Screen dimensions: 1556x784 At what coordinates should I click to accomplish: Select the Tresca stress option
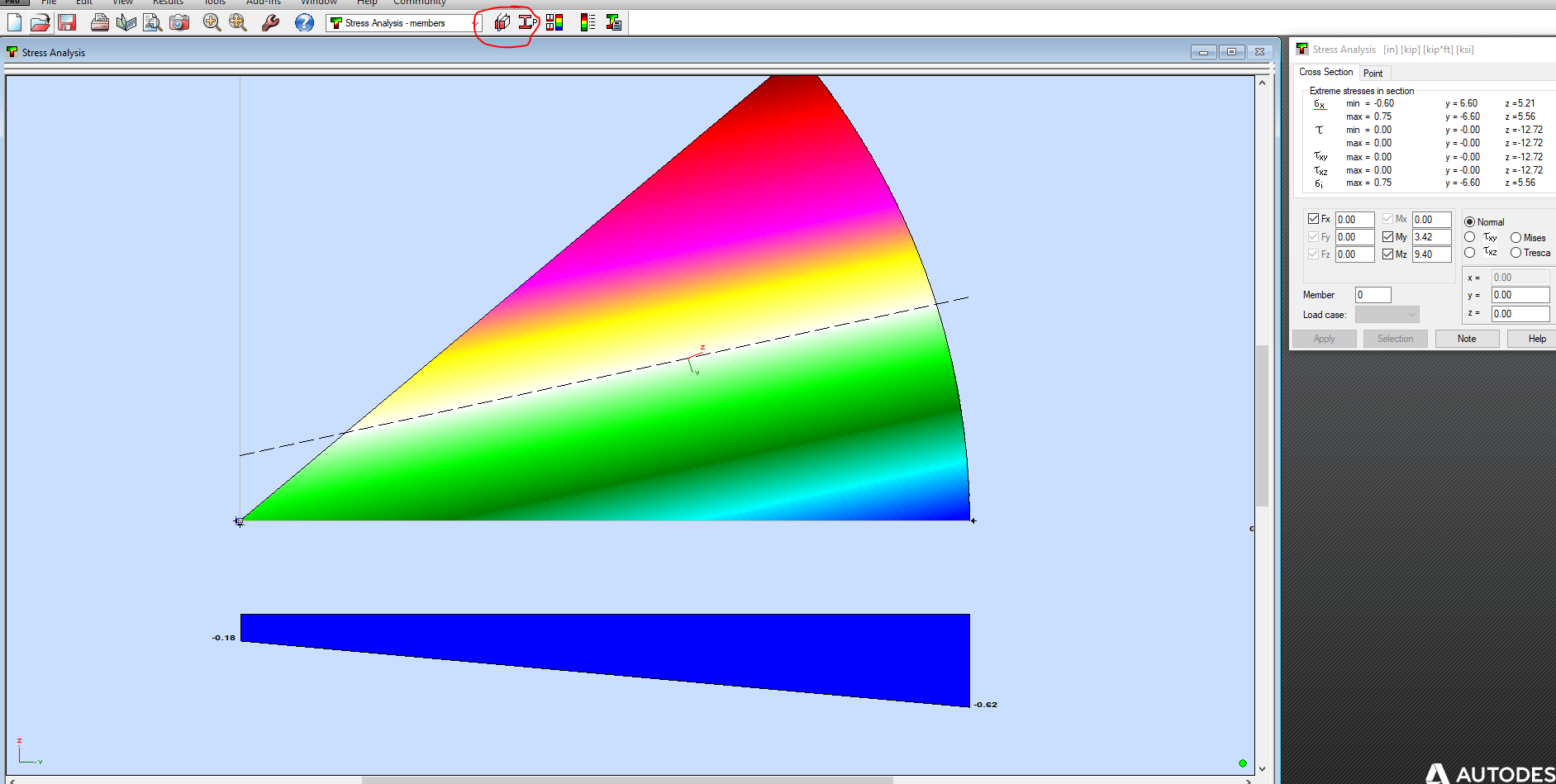pyautogui.click(x=1517, y=253)
